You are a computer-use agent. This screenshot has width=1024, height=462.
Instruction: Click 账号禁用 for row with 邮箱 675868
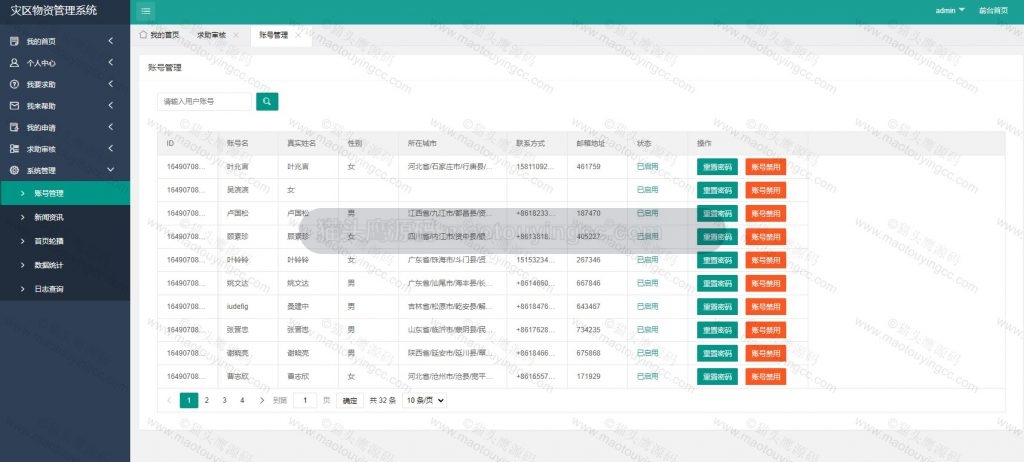pos(765,354)
